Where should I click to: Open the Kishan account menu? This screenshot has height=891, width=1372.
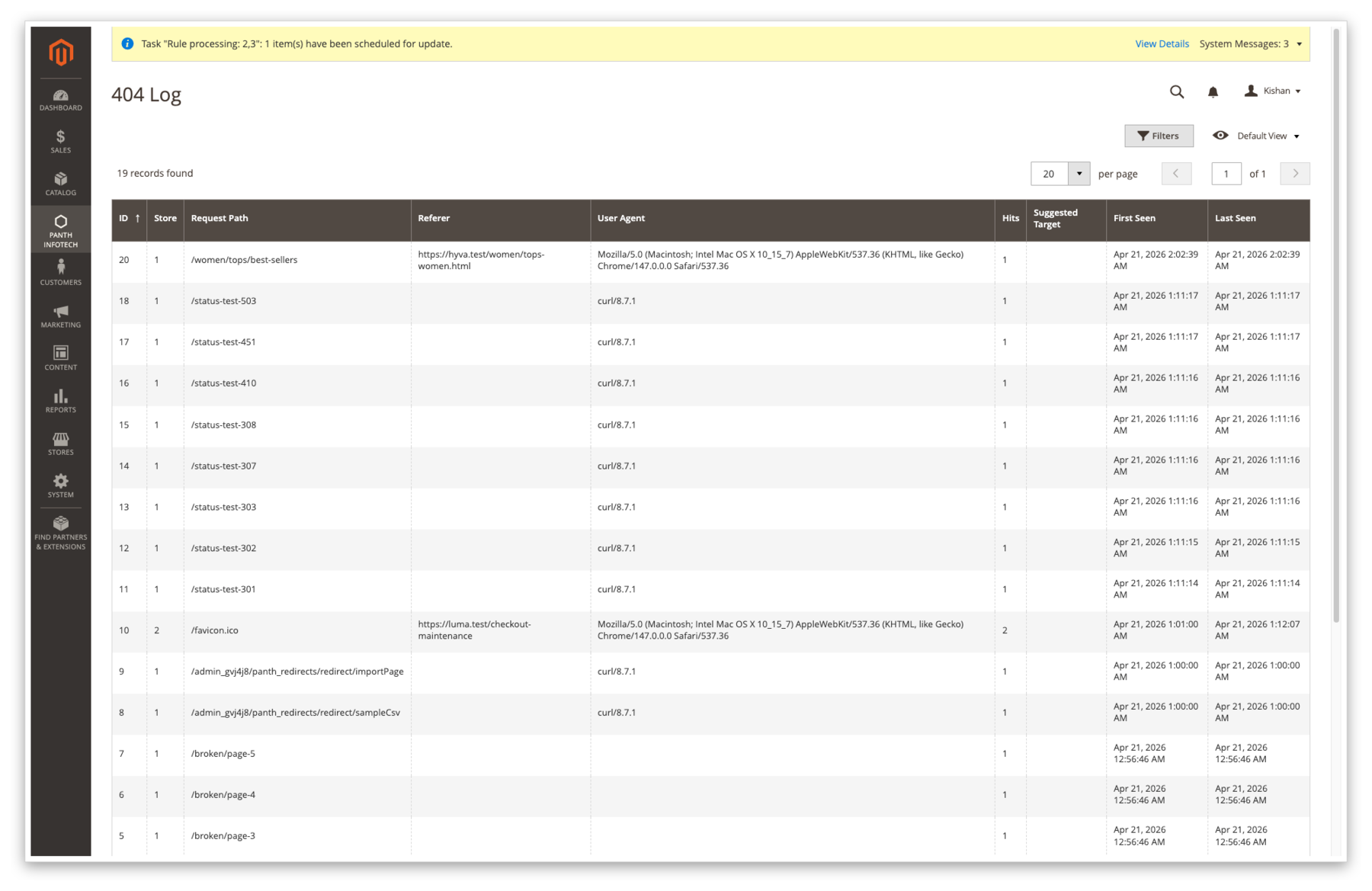(x=1273, y=91)
